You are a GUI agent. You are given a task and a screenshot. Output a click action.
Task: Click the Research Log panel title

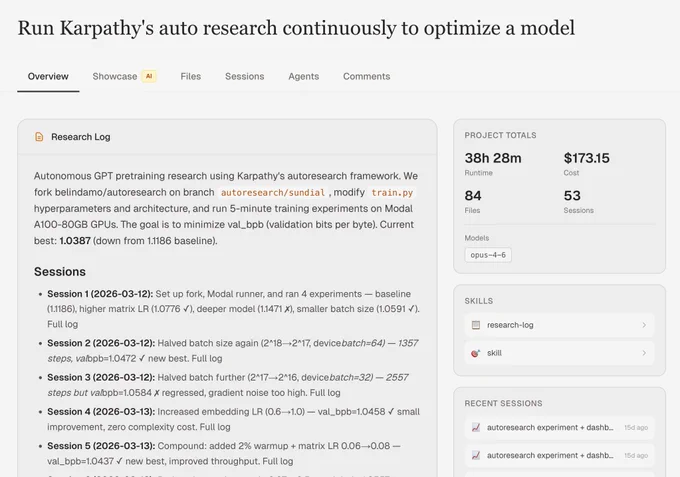point(81,137)
